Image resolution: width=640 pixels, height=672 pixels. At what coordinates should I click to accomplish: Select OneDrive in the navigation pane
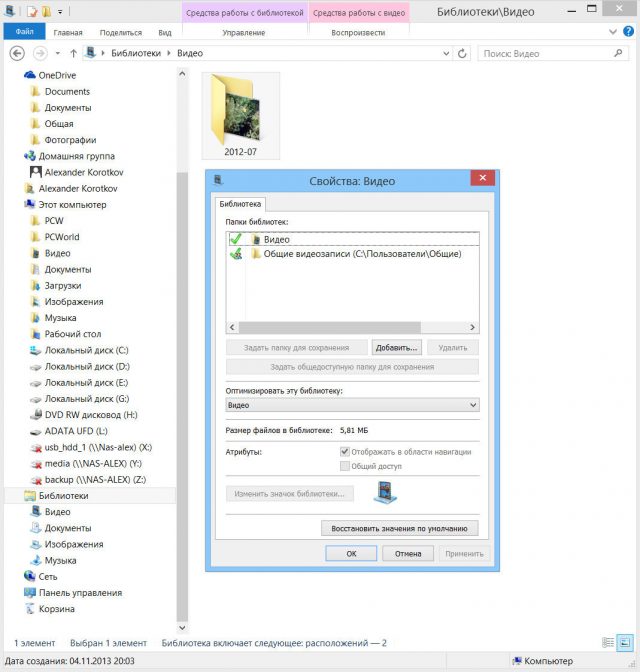tap(58, 75)
